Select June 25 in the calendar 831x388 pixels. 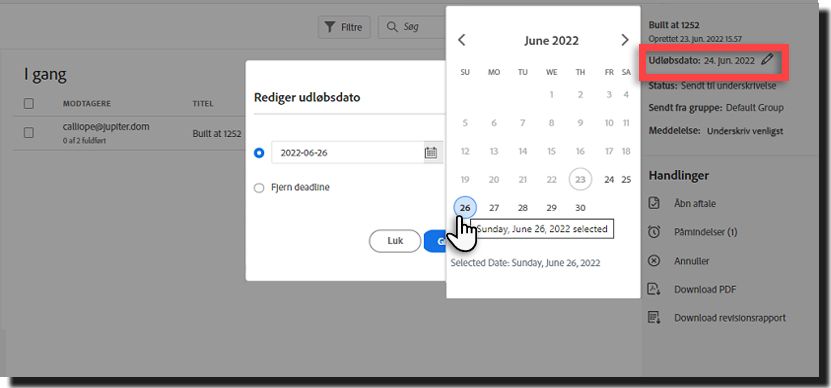[x=626, y=180]
